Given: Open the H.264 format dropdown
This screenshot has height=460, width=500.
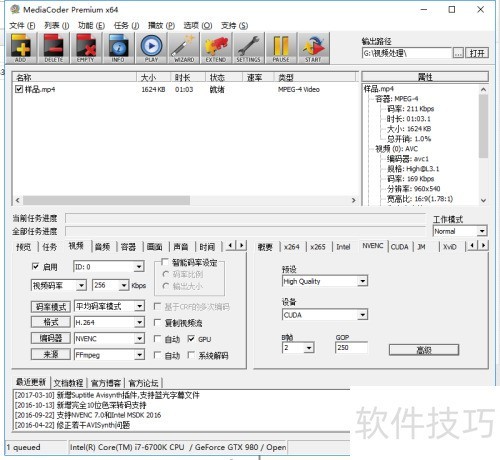Looking at the screenshot, I should pos(109,322).
